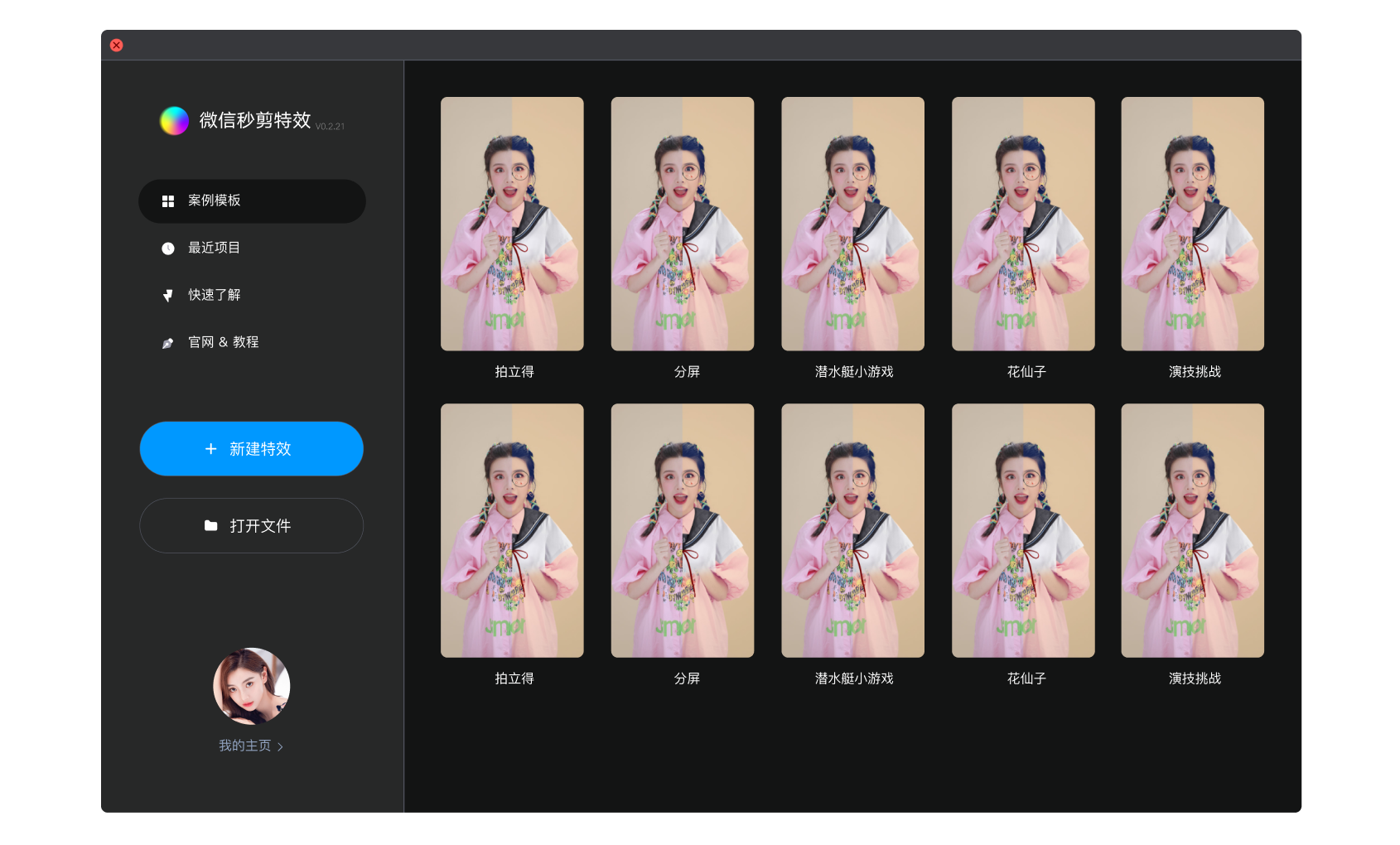Click the second-row 花仙子 caption text
This screenshot has width=1400, height=845.
tap(1026, 678)
